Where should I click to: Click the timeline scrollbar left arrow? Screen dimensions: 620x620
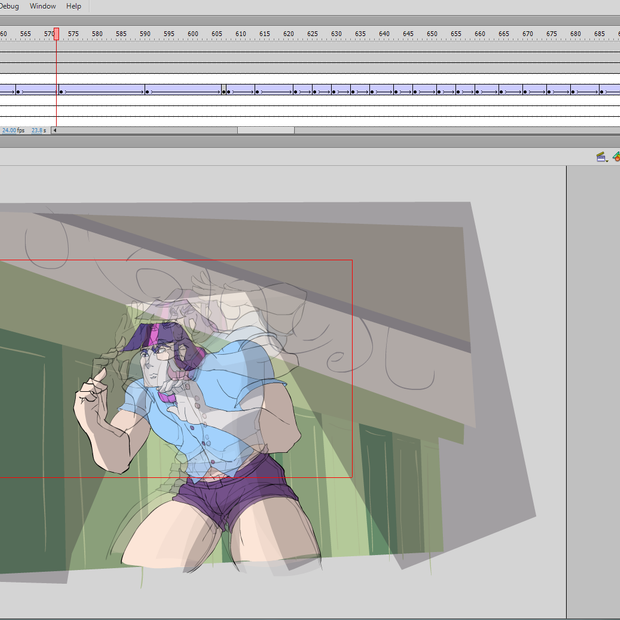click(55, 130)
